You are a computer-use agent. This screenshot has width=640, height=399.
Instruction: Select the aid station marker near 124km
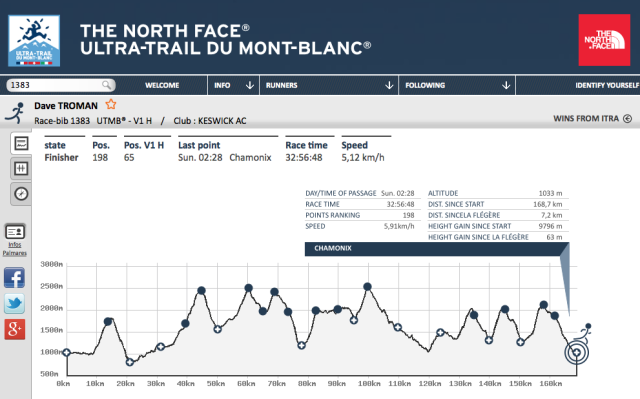tap(440, 332)
